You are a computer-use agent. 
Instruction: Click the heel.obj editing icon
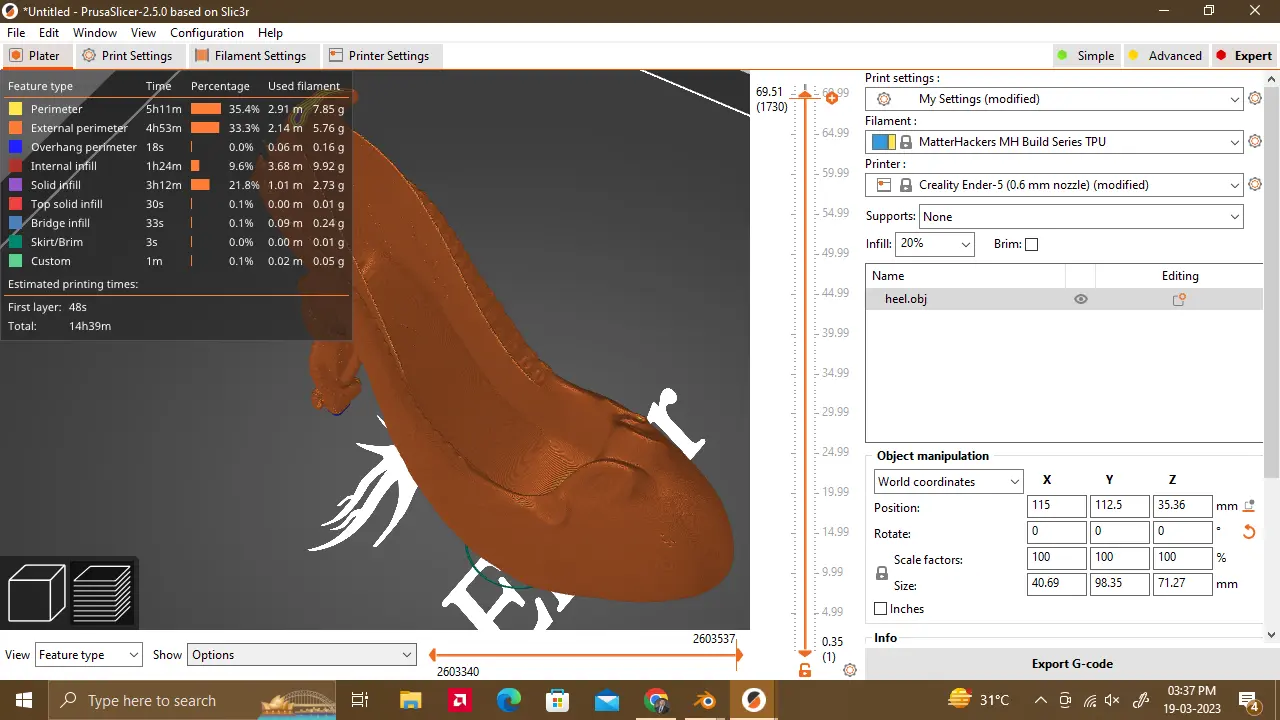pyautogui.click(x=1179, y=299)
